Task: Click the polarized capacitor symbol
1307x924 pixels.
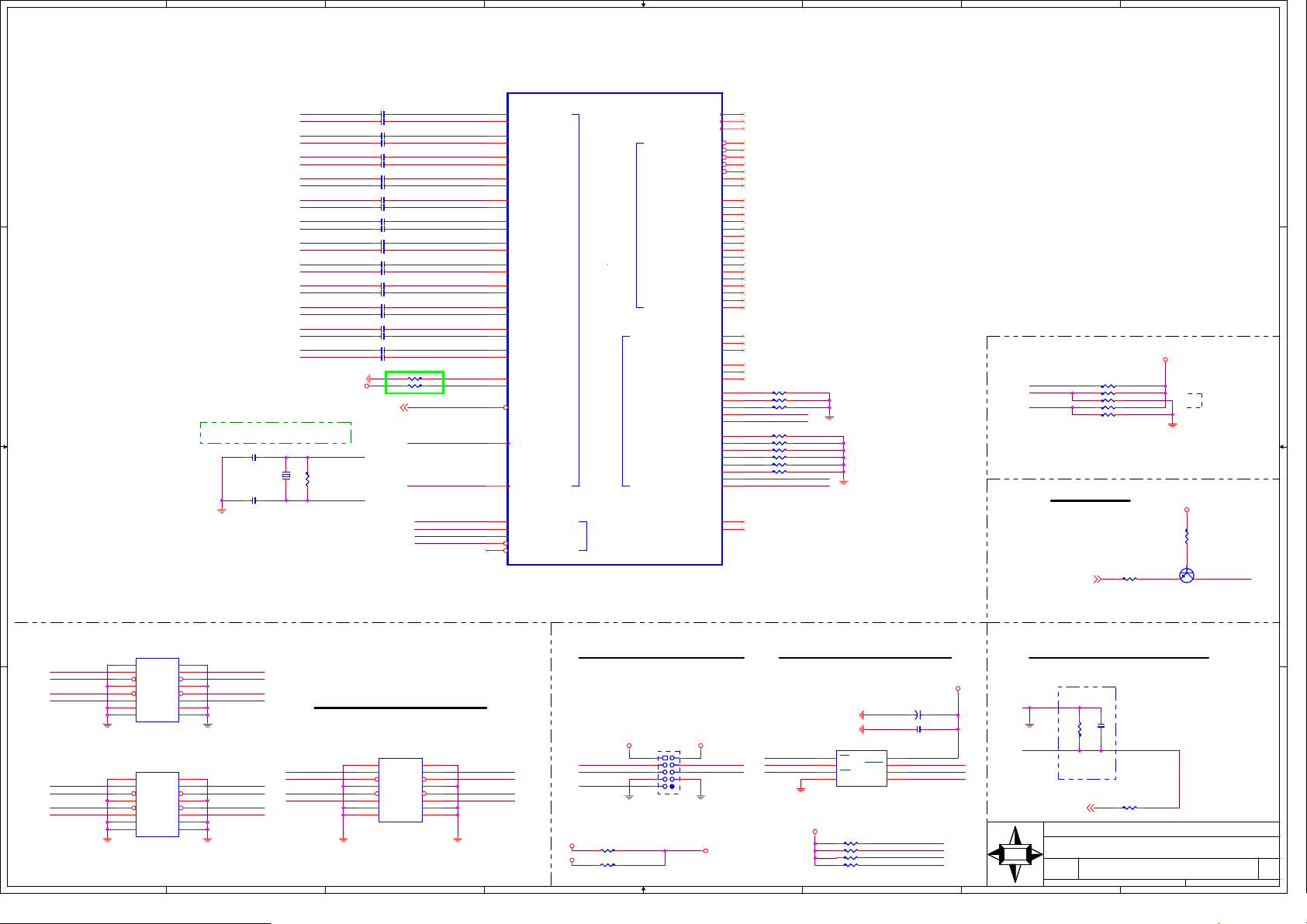Action: 918,715
